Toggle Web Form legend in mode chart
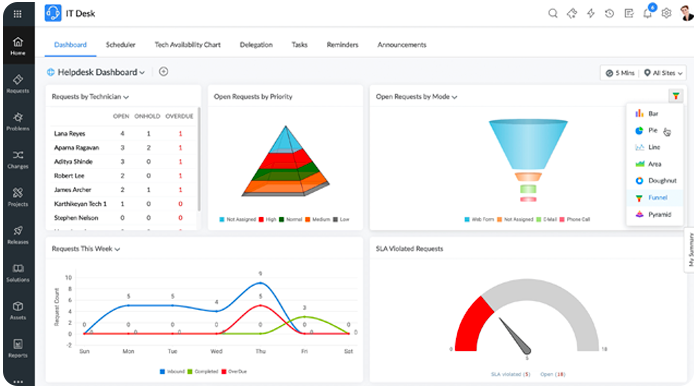The image size is (700, 389). pyautogui.click(x=479, y=219)
